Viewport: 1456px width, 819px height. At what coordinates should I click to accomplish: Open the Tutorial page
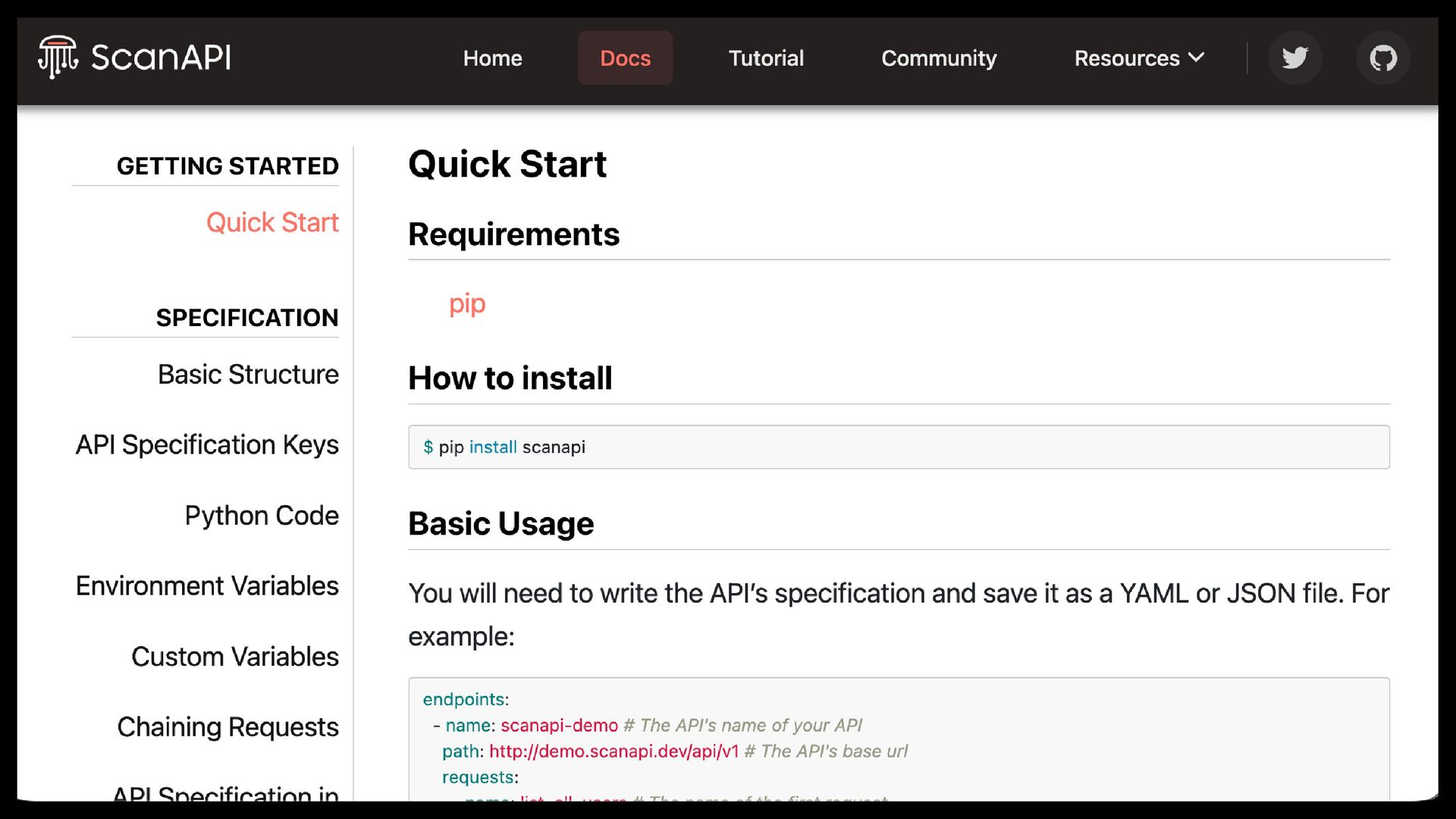766,58
